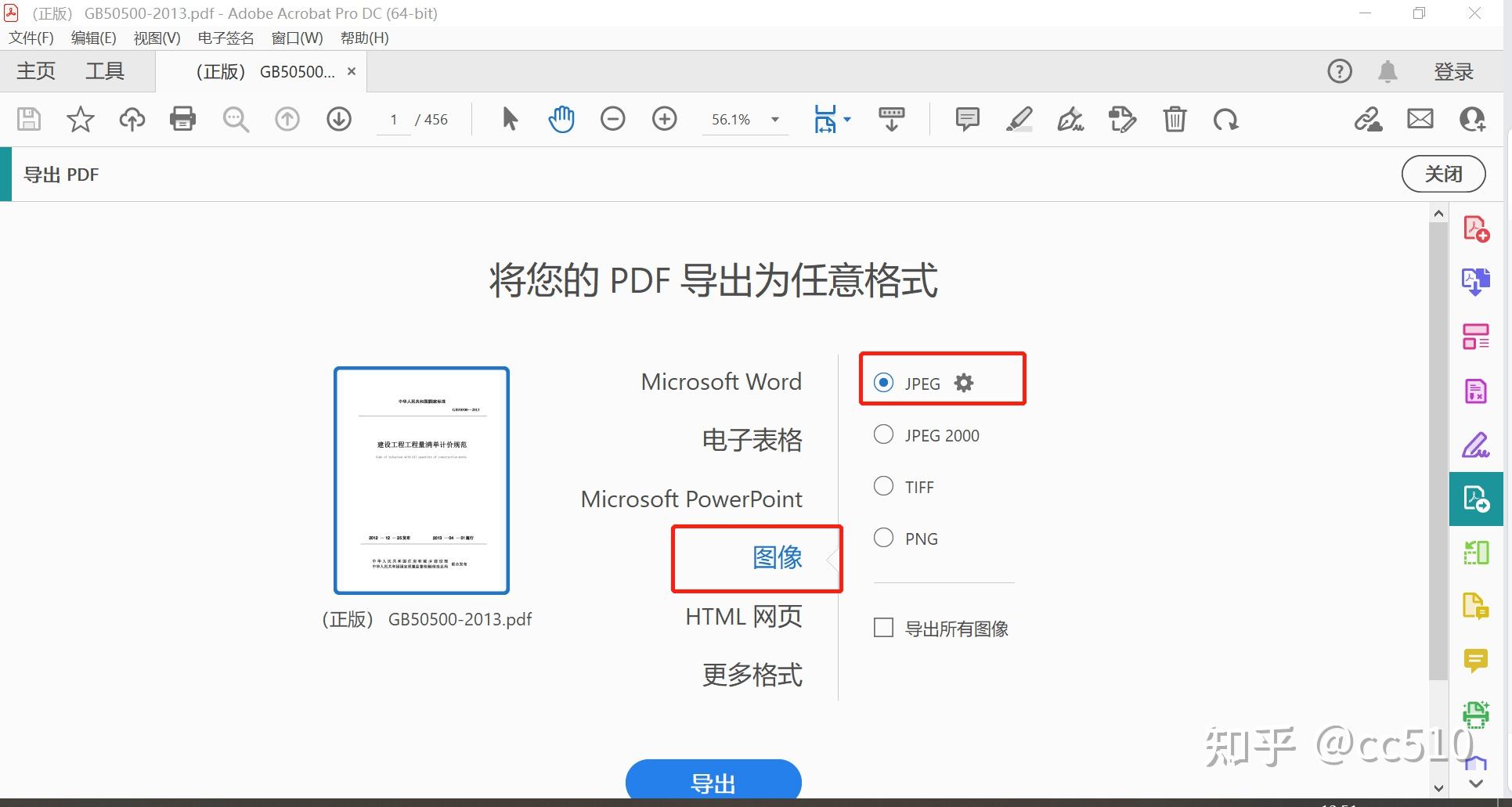
Task: Open JPEG export settings gear
Action: pos(962,383)
